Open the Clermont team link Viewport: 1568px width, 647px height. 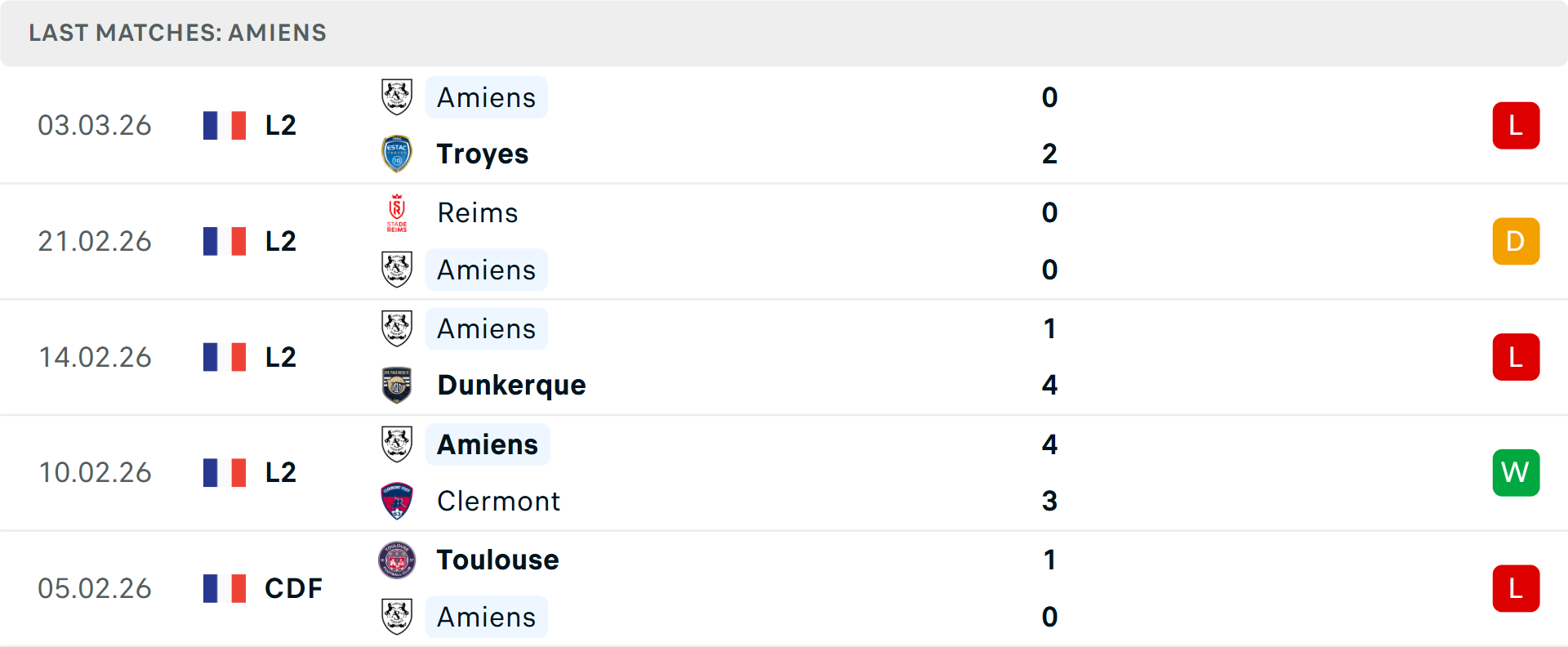click(x=498, y=501)
